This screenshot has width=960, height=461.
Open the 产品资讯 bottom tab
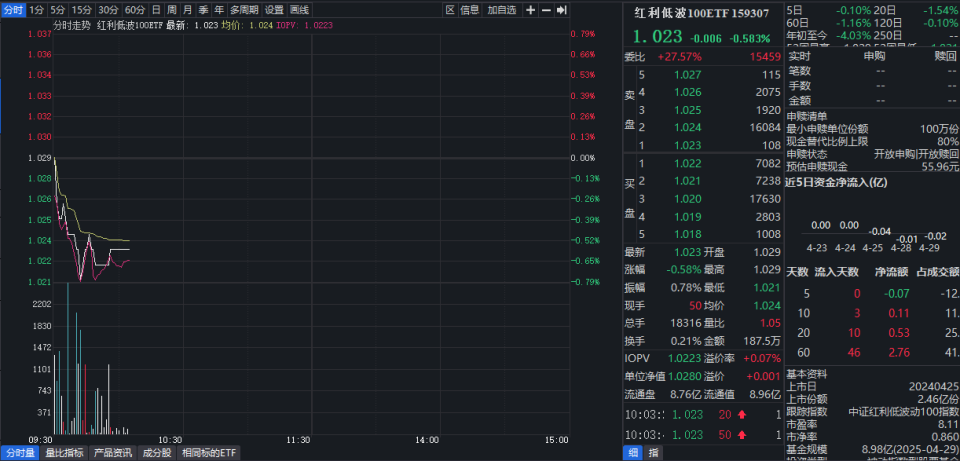112,453
